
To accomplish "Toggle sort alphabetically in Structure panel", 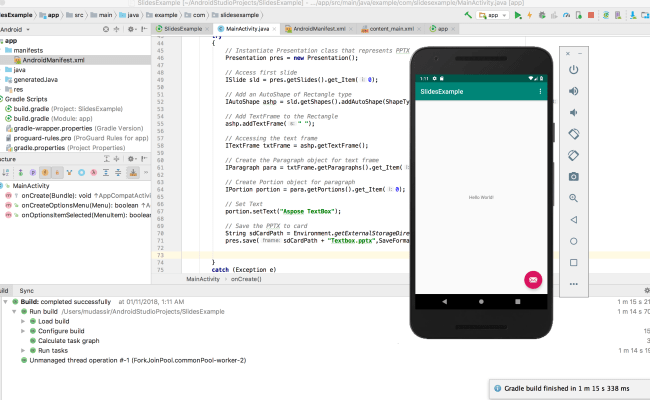I will click(x=5, y=172).
